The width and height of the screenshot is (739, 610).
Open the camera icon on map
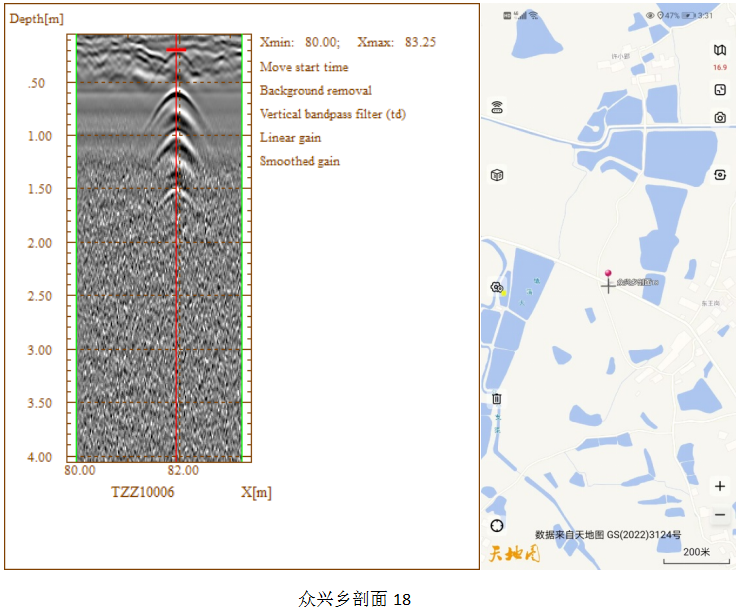720,118
